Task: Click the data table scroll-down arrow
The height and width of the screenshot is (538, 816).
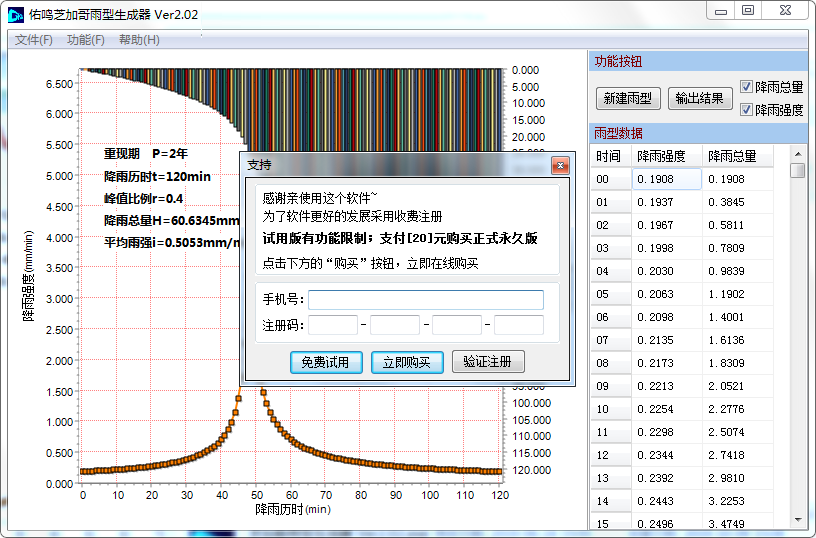Action: pyautogui.click(x=797, y=520)
